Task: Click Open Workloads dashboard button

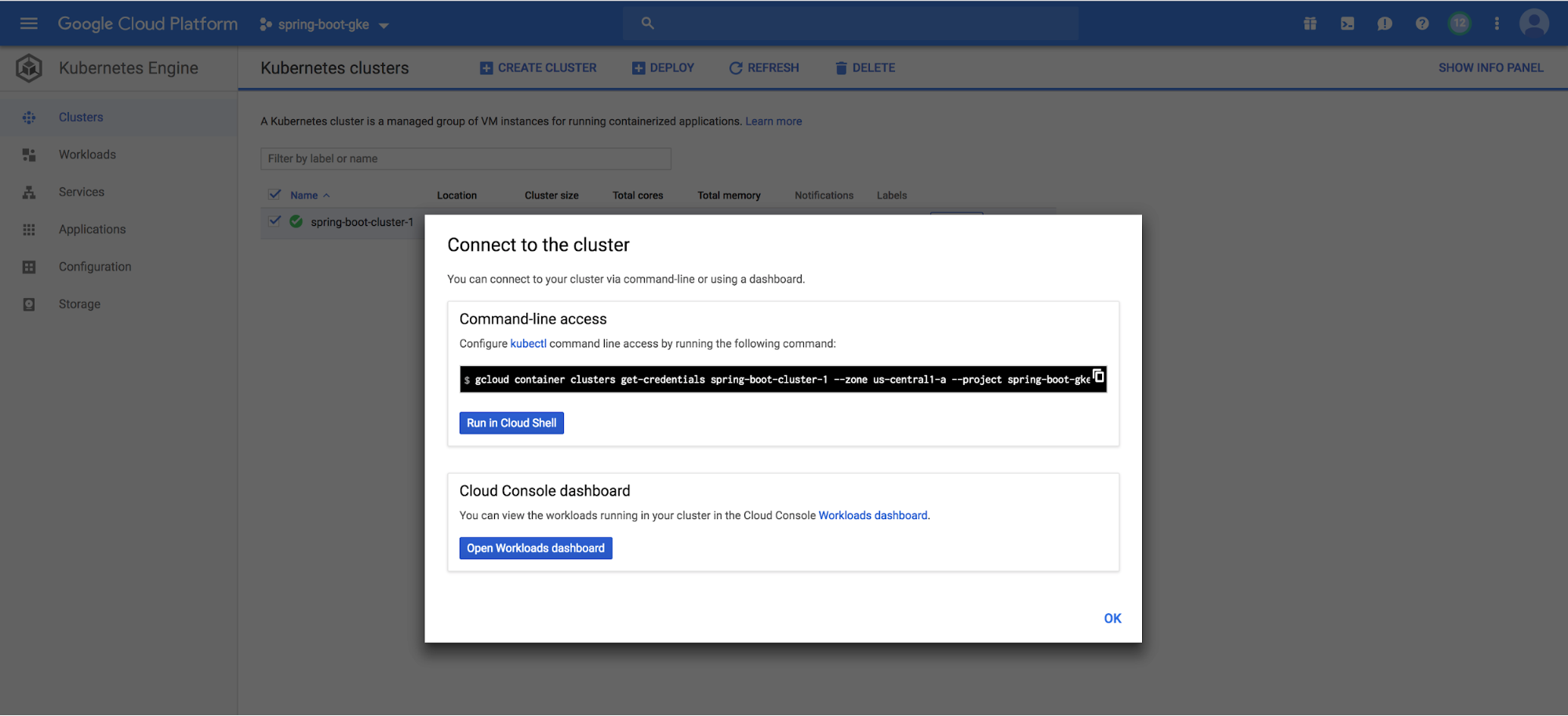Action: (x=536, y=548)
